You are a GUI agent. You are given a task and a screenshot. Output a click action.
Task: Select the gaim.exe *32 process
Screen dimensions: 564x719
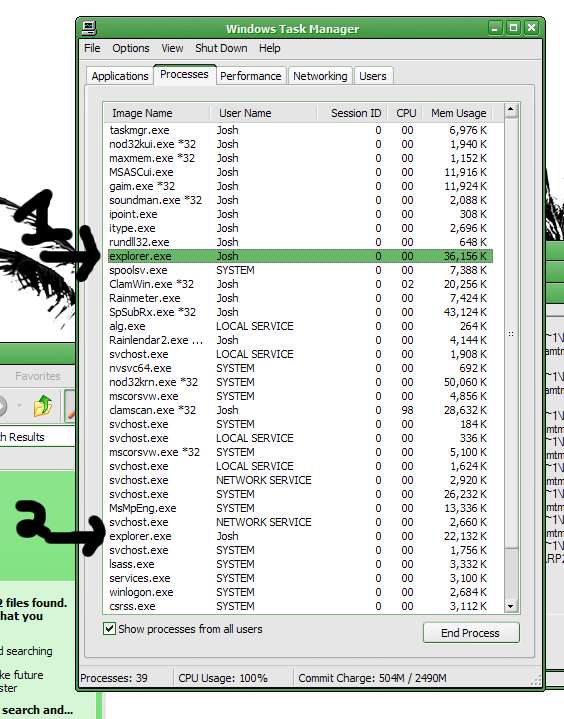300,186
